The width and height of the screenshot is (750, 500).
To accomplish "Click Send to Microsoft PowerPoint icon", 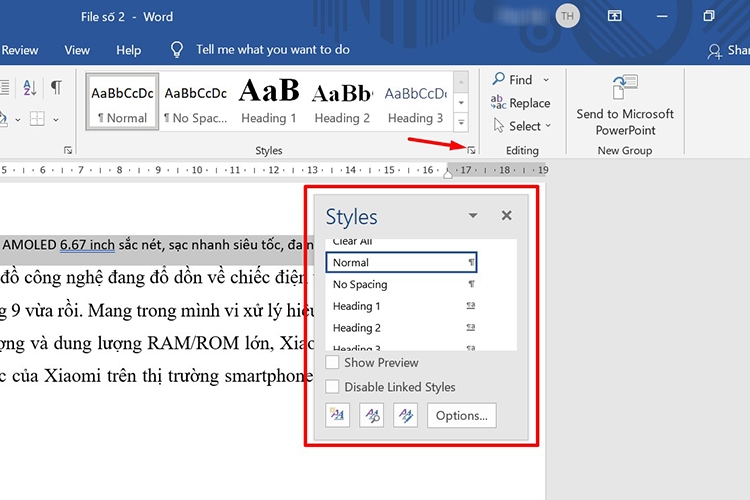I will 625,87.
